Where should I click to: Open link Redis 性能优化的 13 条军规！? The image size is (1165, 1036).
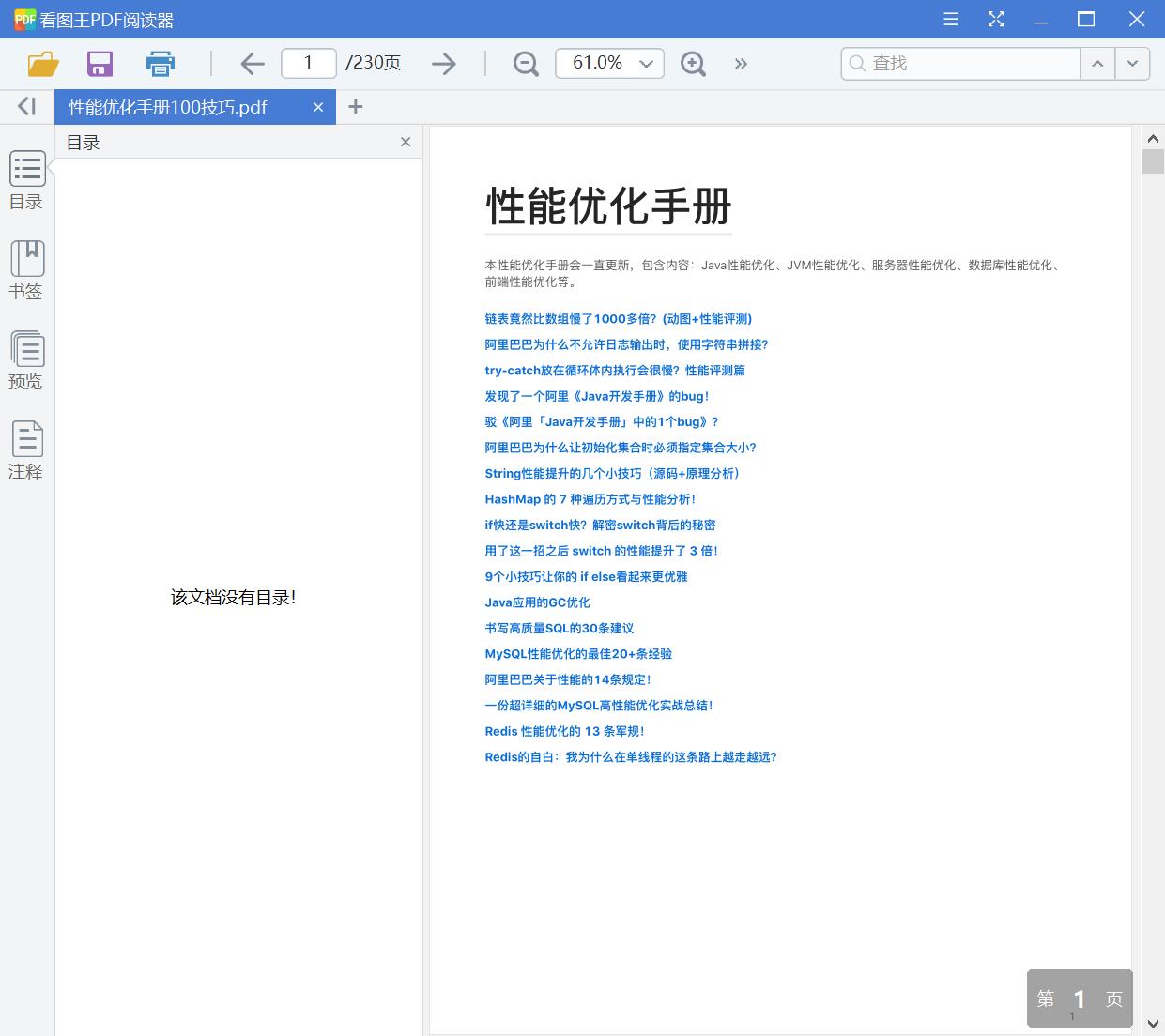565,731
